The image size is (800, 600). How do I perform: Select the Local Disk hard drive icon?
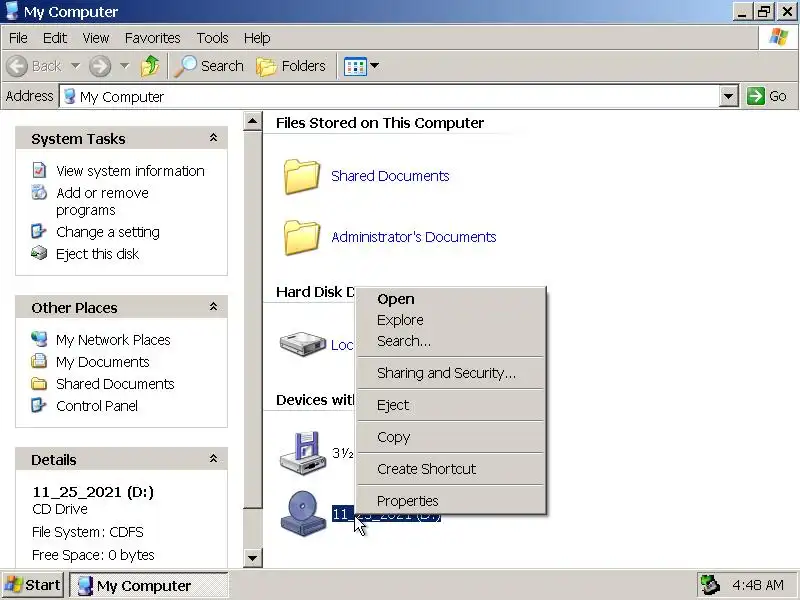coord(303,343)
